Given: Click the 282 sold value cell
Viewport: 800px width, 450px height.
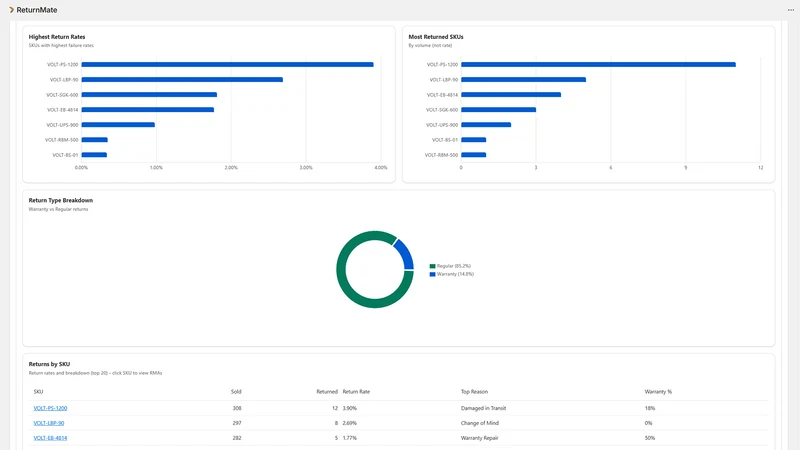Looking at the screenshot, I should tap(237, 438).
